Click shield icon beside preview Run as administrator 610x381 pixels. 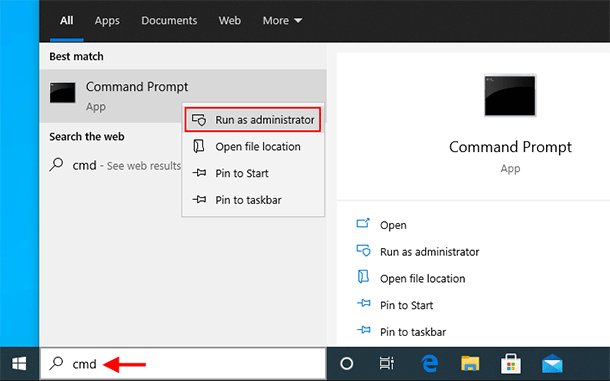[363, 250]
